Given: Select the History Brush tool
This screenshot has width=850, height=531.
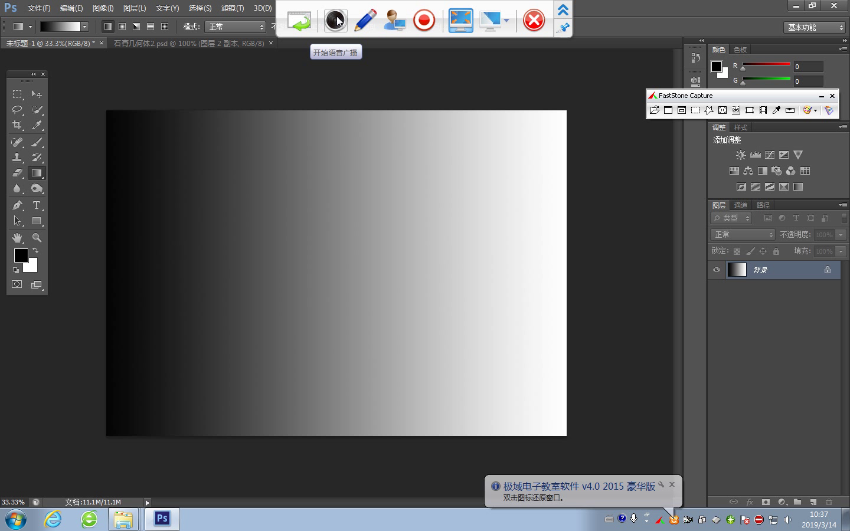Looking at the screenshot, I should coord(36,157).
